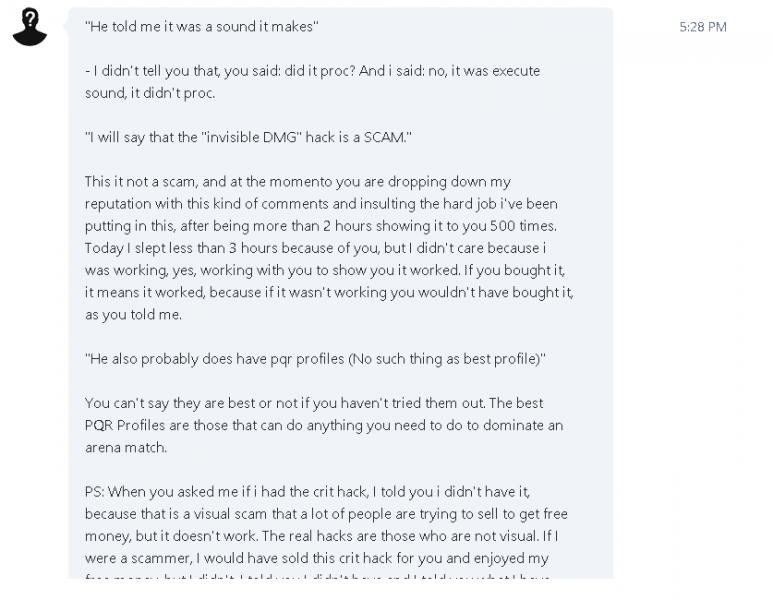Screen dimensions: 773x600
Task: Click the line starting "was working, yes, working with you"
Action: tap(325, 270)
